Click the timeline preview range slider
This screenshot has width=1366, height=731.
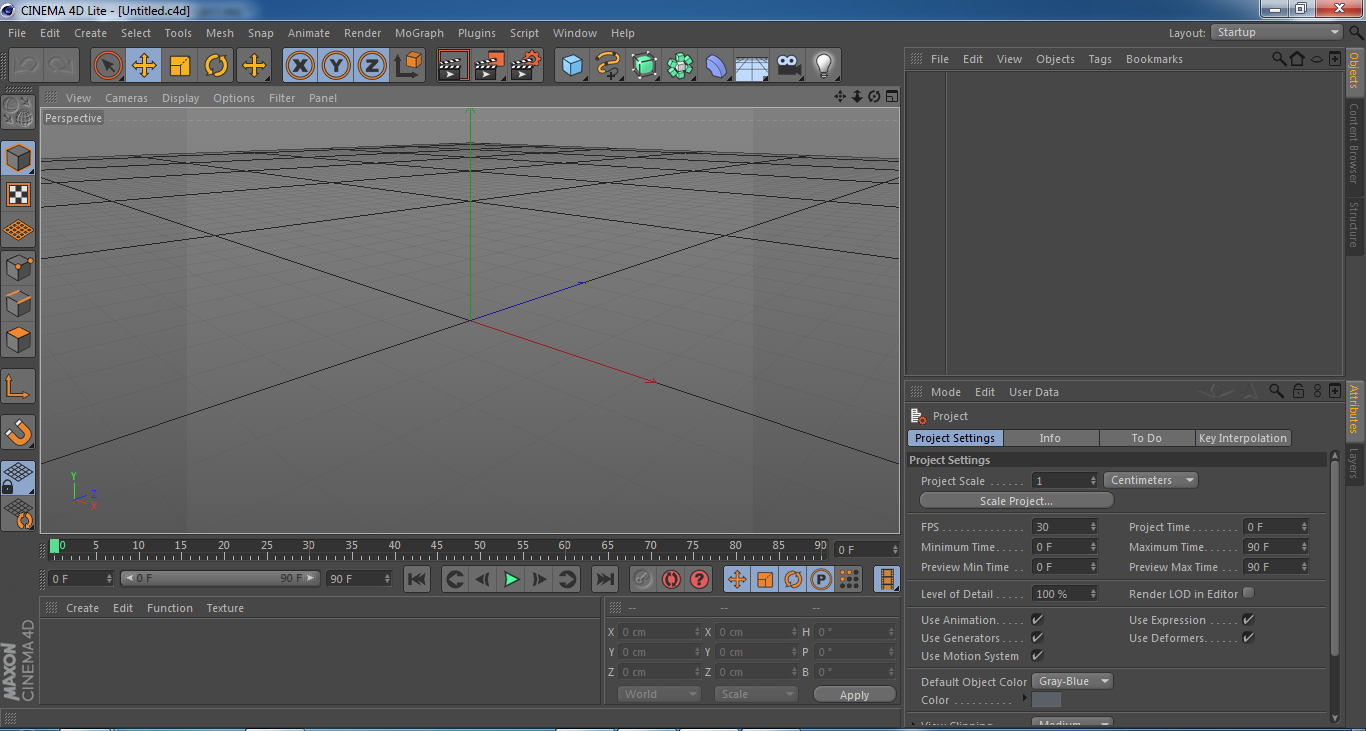(221, 578)
